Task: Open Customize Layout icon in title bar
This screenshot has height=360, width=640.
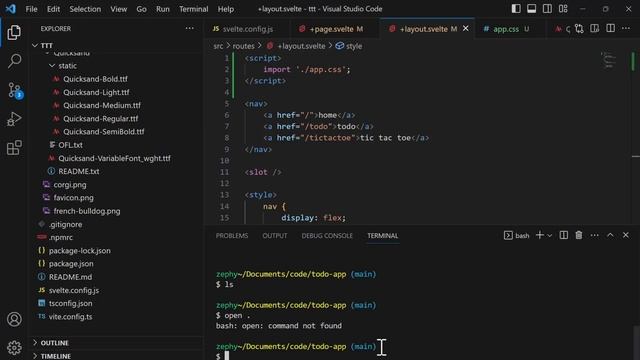Action: tap(563, 9)
